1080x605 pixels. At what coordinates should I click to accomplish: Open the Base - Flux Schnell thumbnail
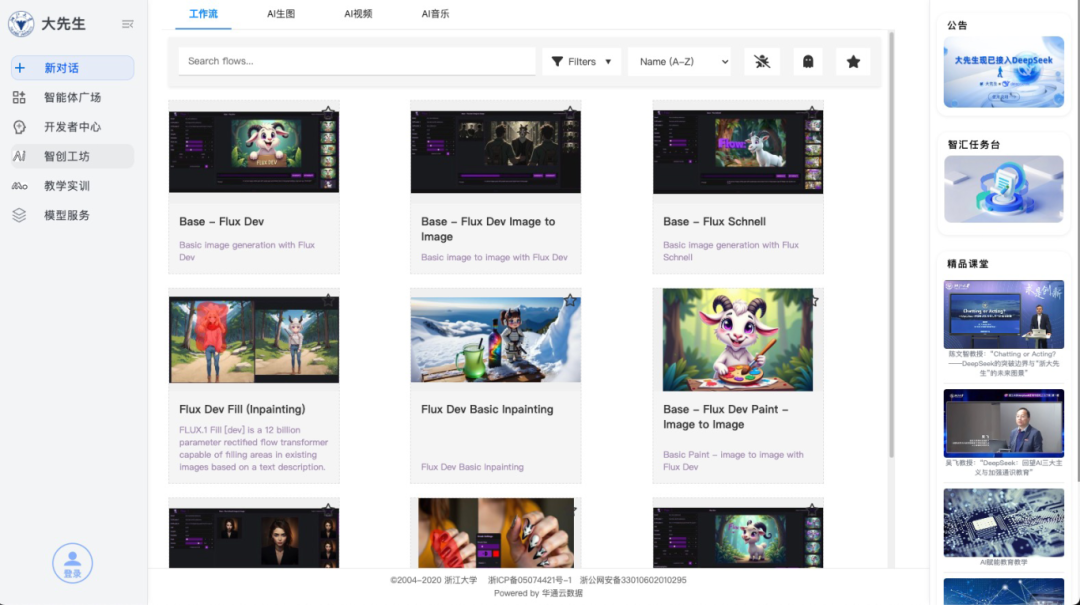coord(737,152)
